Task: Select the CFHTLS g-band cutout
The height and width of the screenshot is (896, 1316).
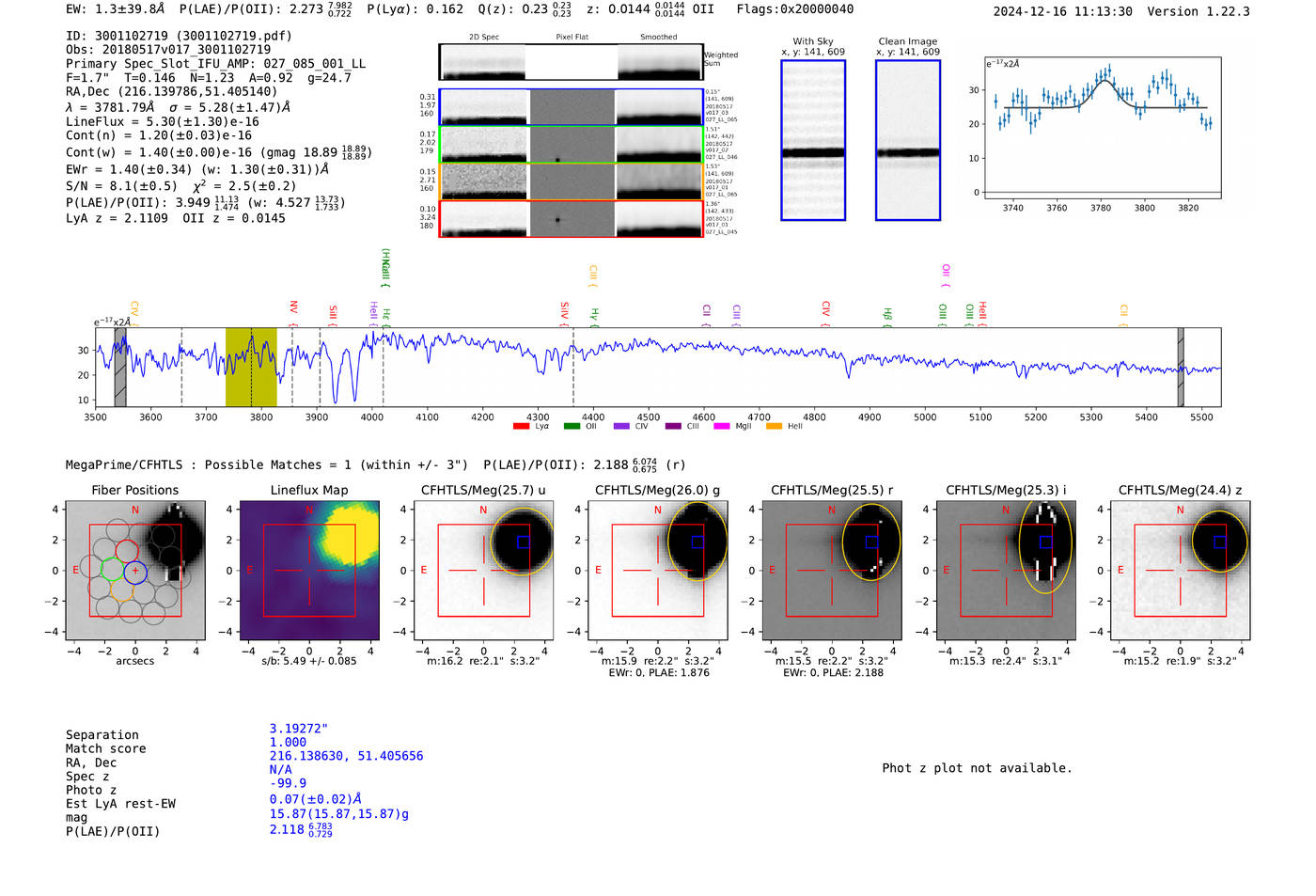Action: pyautogui.click(x=658, y=571)
